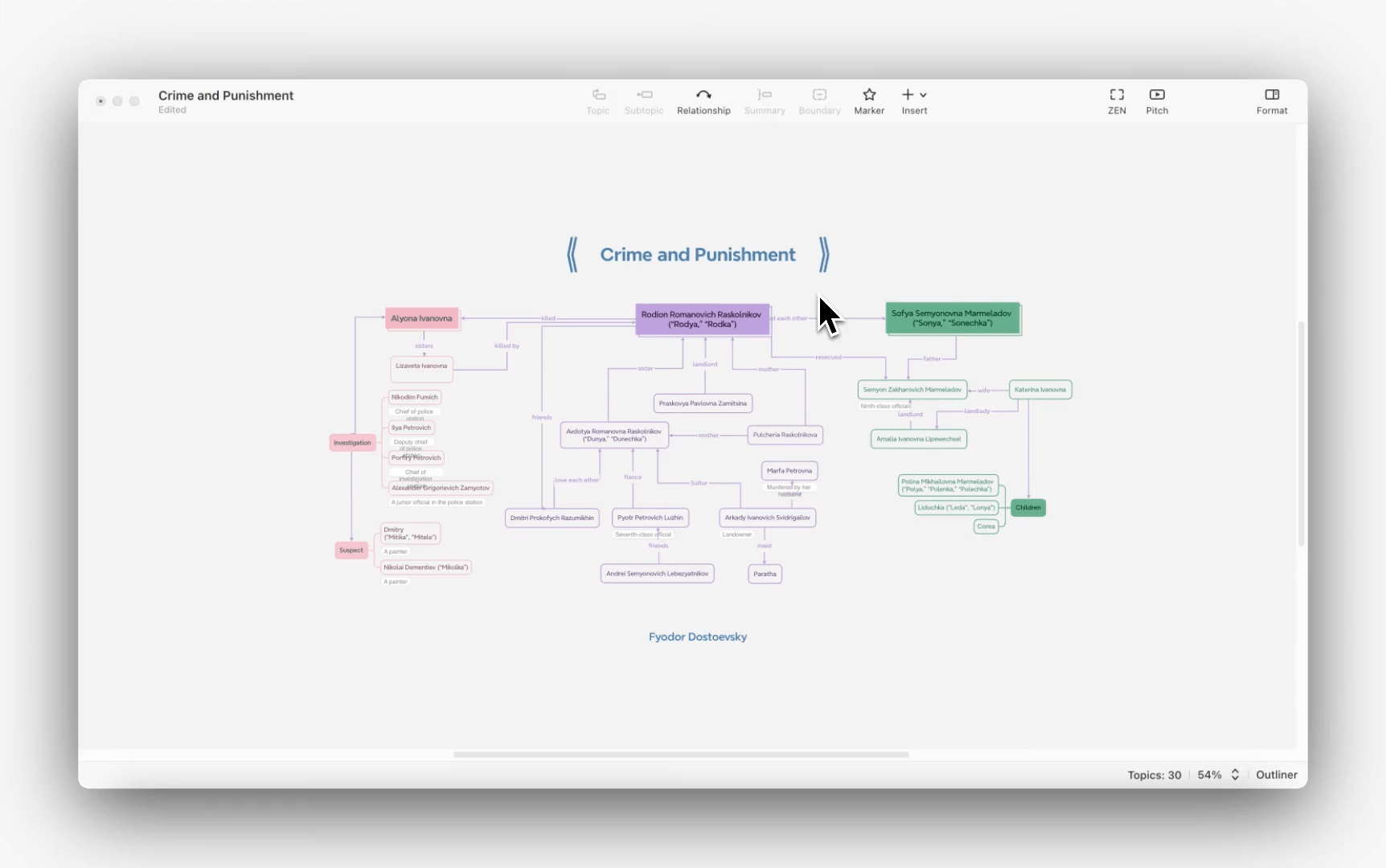
Task: Click the 'fiance' relationship label
Action: [x=633, y=477]
